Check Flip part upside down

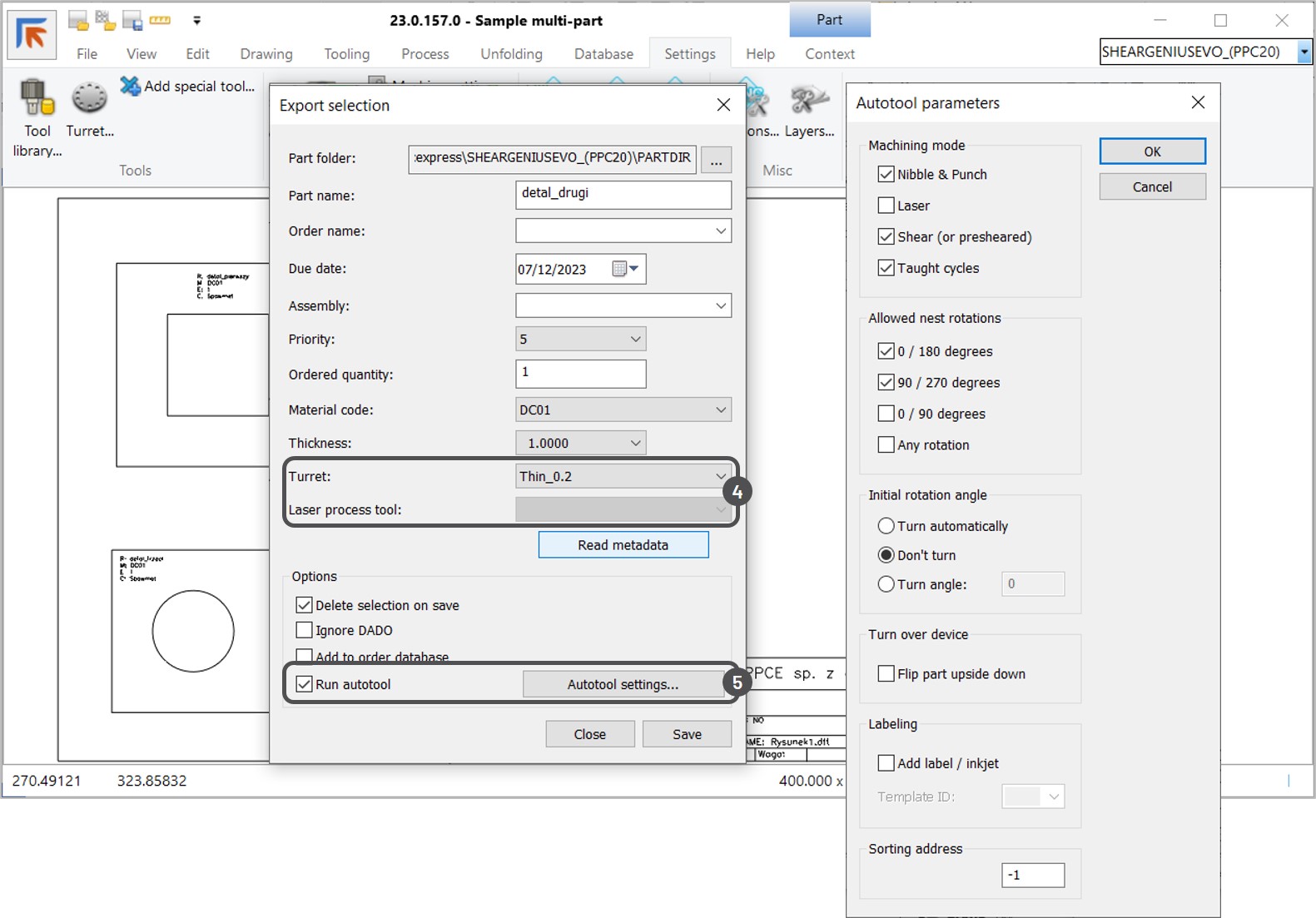(x=886, y=674)
